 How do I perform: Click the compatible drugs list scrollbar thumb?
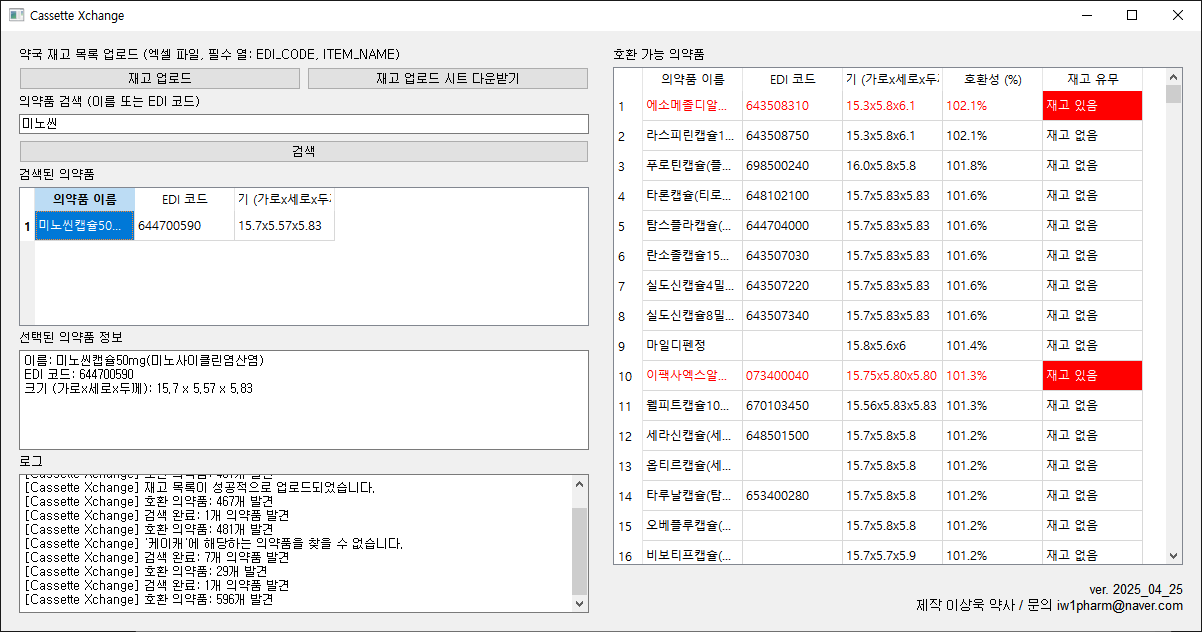(1174, 94)
